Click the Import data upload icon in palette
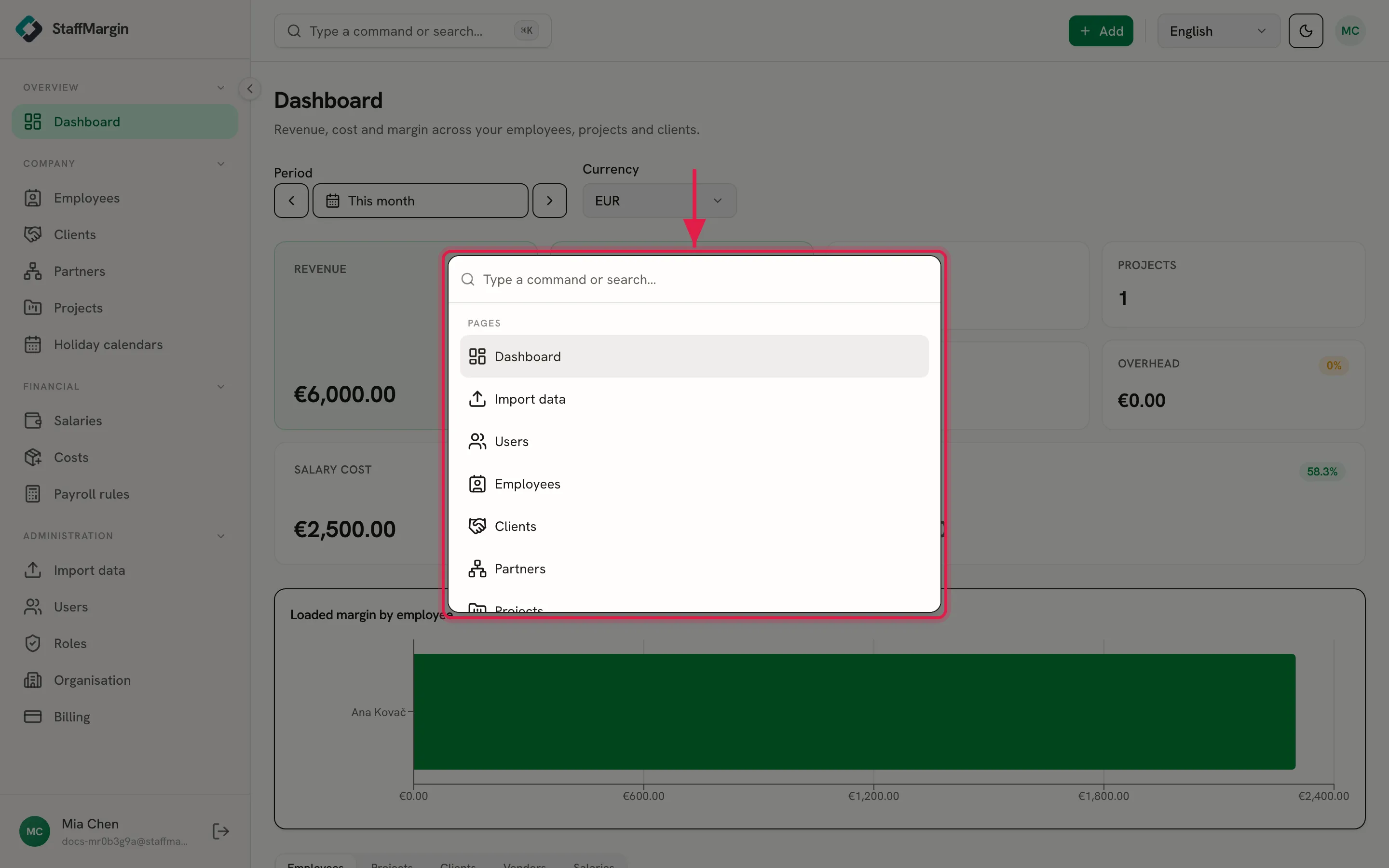The height and width of the screenshot is (868, 1389). (x=477, y=399)
